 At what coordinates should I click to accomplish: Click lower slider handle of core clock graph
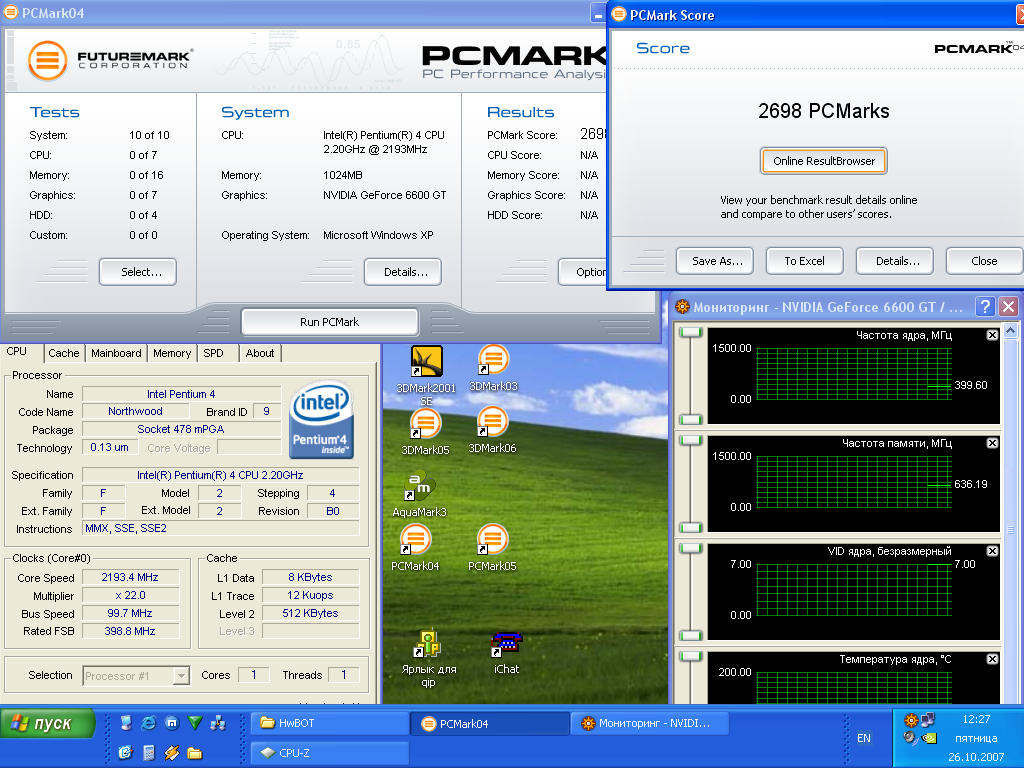point(690,419)
